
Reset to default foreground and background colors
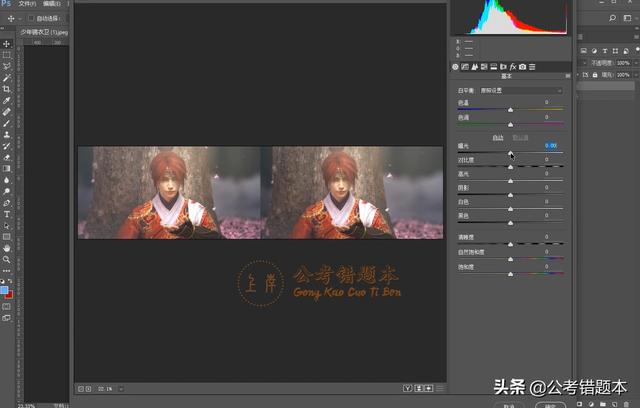[2, 281]
